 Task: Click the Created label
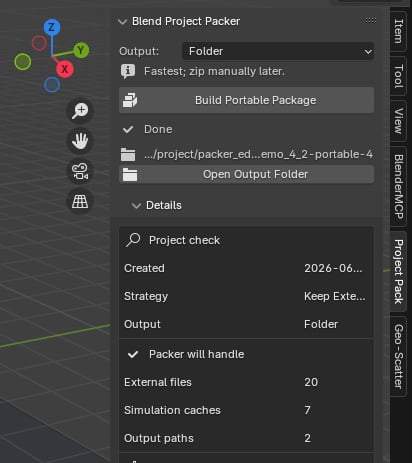pyautogui.click(x=144, y=268)
